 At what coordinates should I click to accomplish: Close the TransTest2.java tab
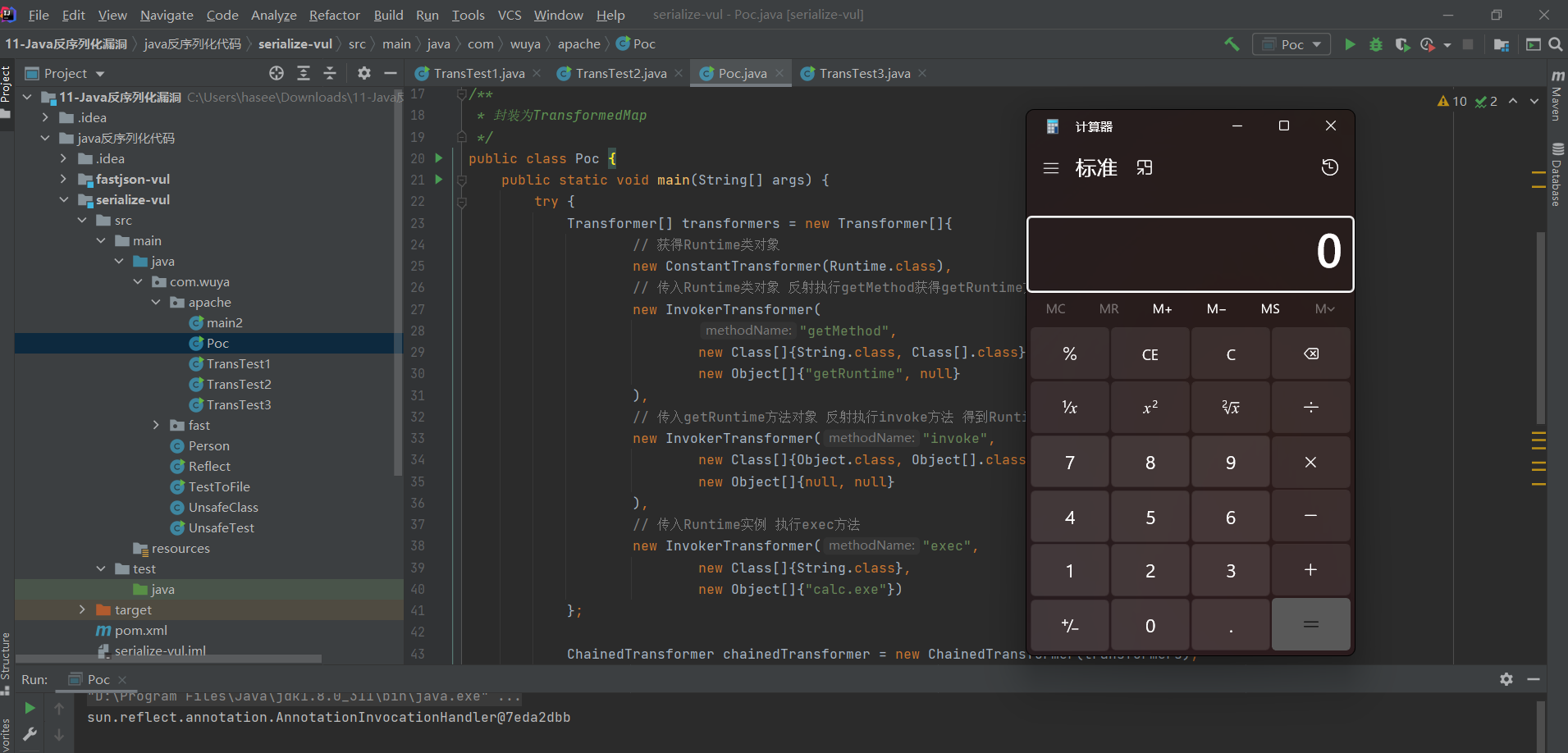[x=679, y=73]
